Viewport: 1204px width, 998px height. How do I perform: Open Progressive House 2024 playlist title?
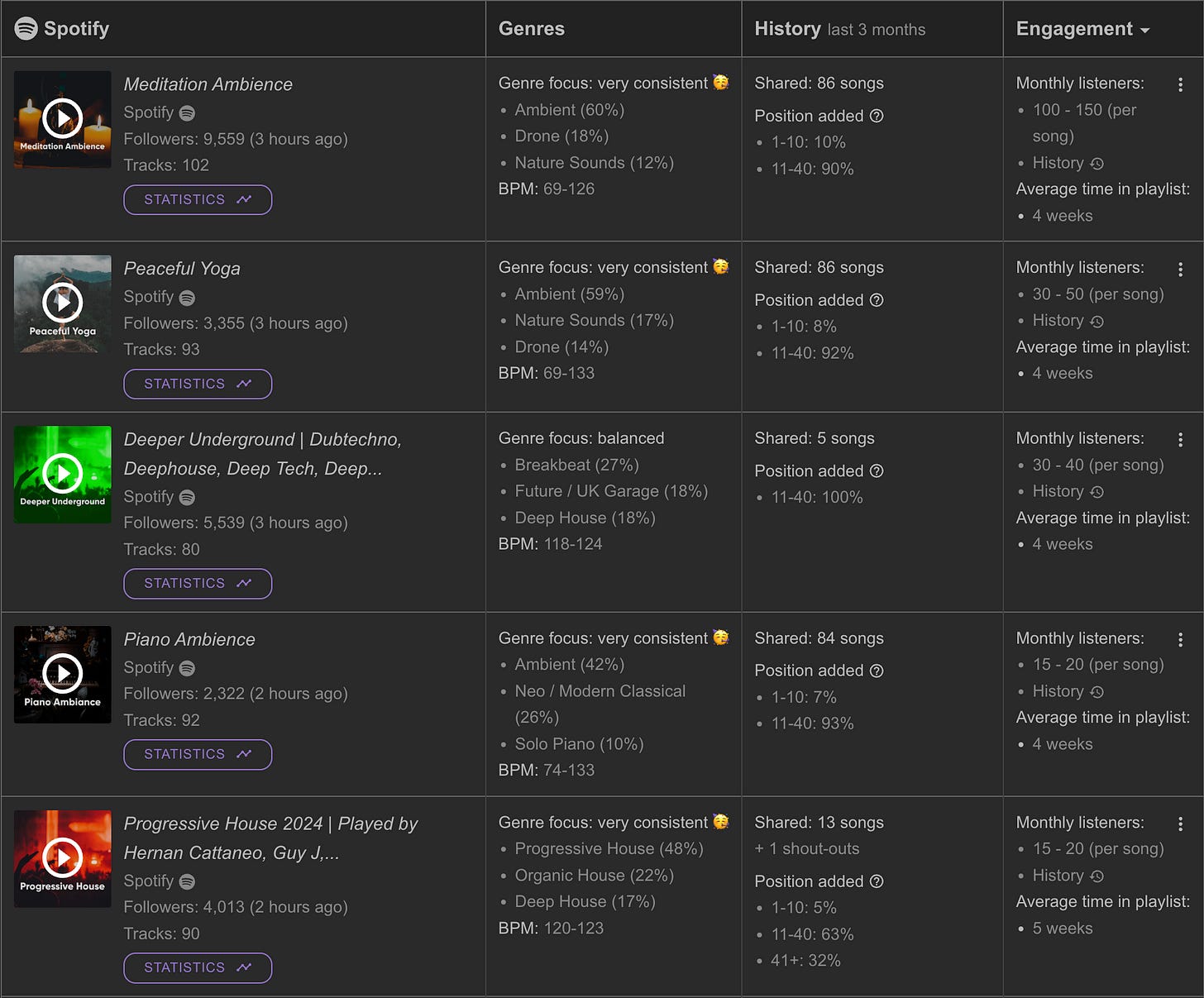[270, 838]
